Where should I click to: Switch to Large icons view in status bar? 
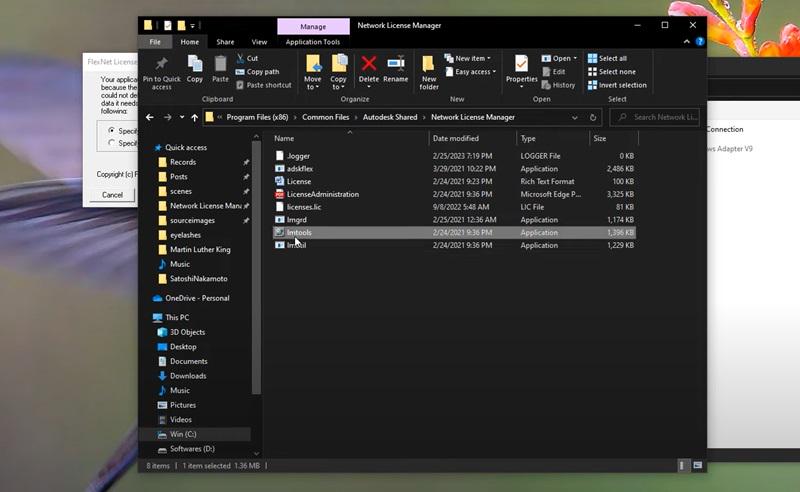point(697,465)
